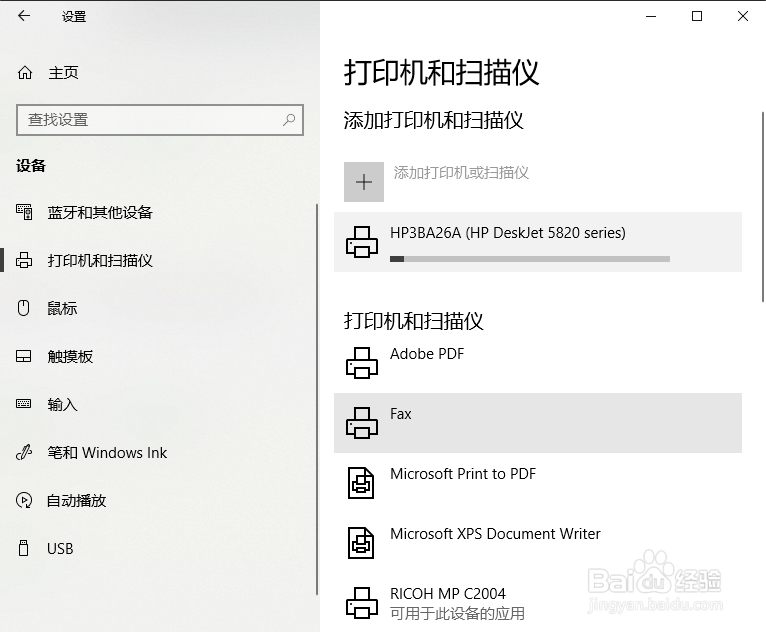This screenshot has width=766, height=632.
Task: Select the Fax device entry
Action: pos(538,423)
